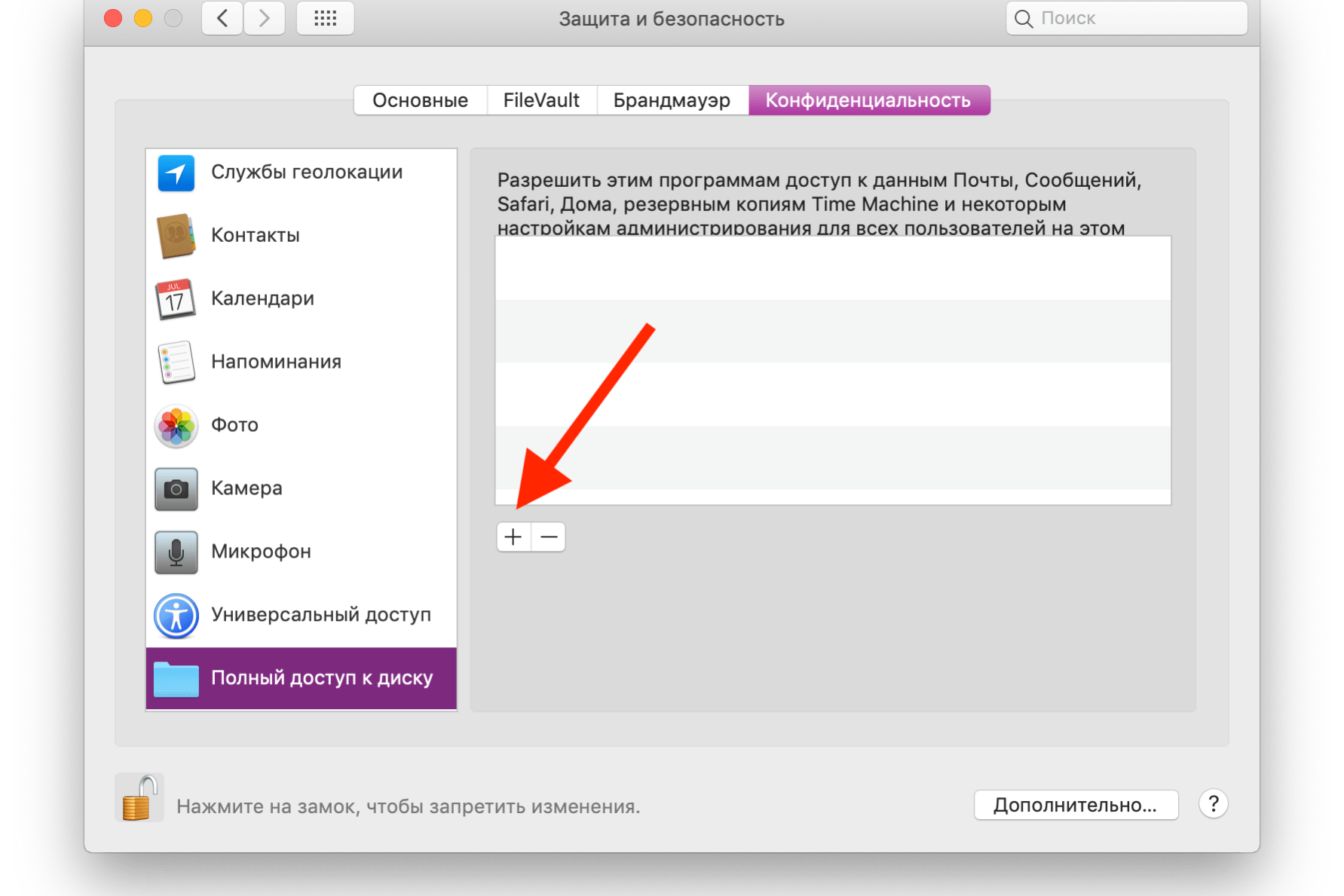Select the Accessibility icon
1344x896 pixels.
tap(176, 616)
